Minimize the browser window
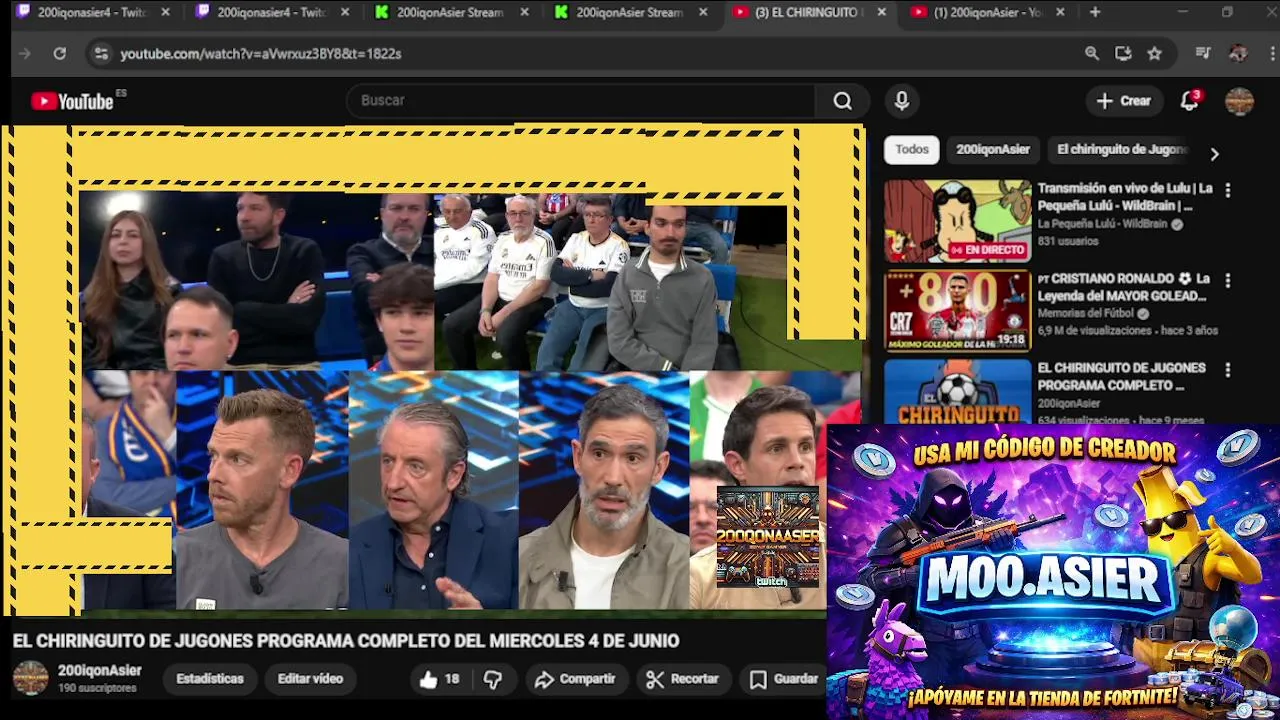Screen dimensions: 1280x720 click(1183, 12)
